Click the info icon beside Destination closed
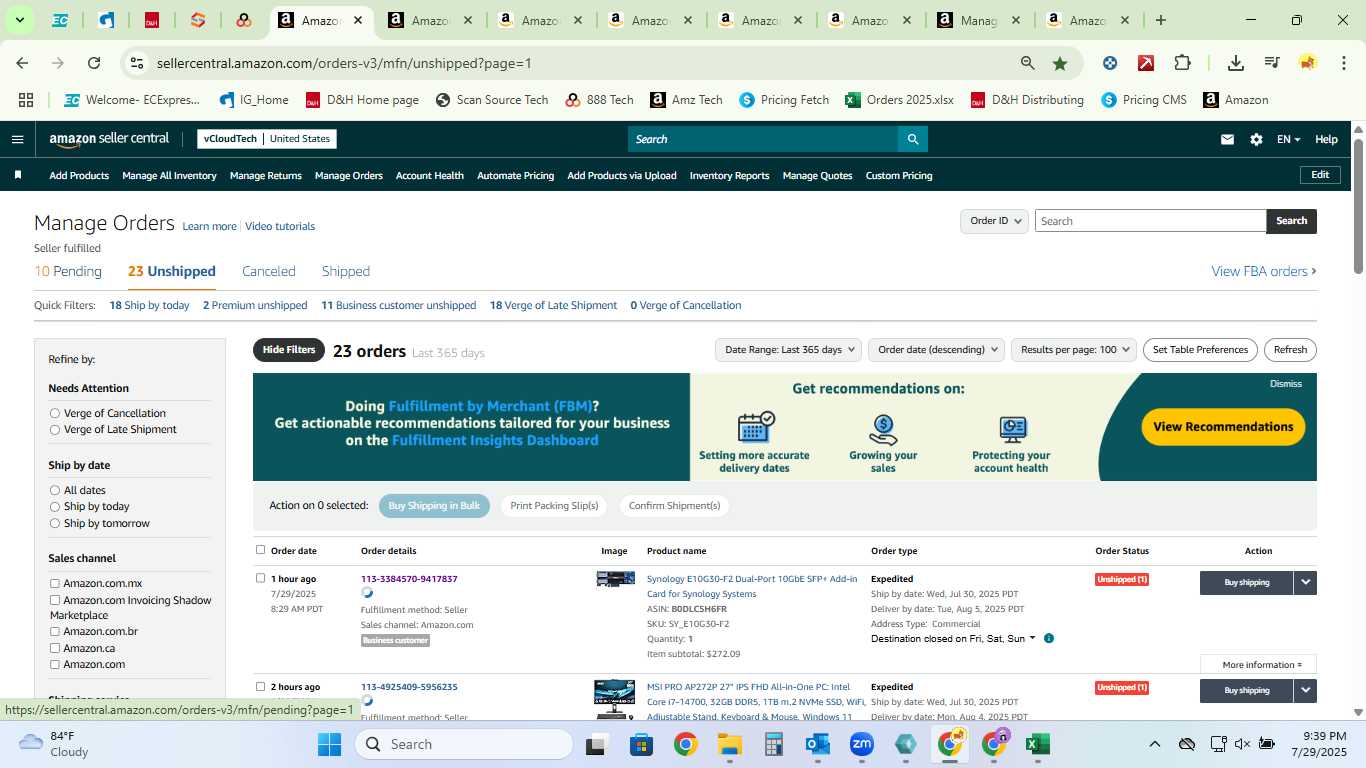Screen dimensions: 1366x768 pyautogui.click(x=1049, y=638)
